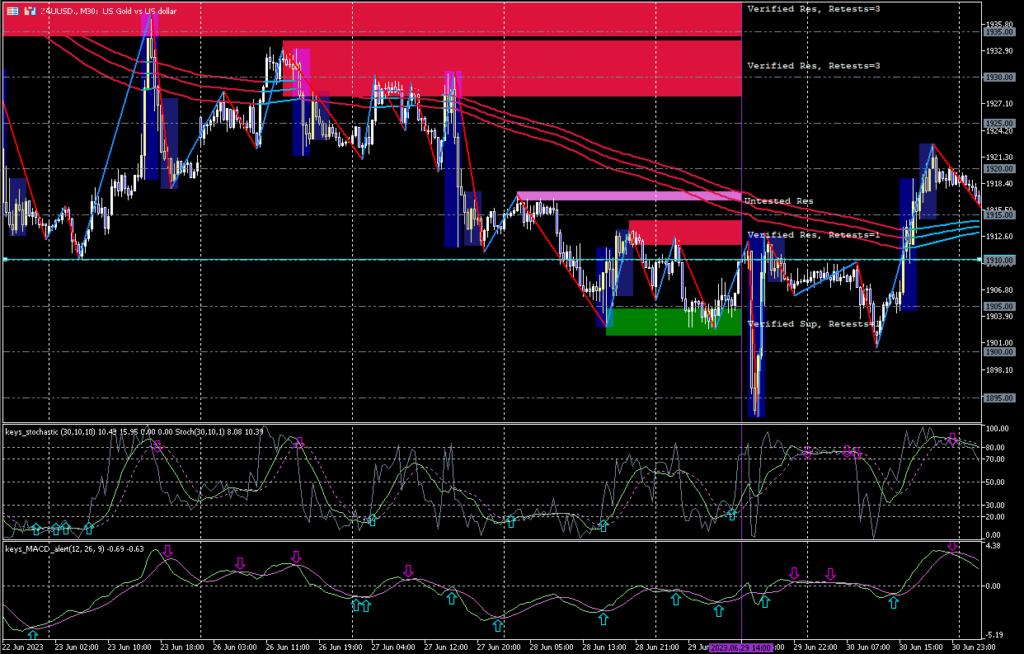Click the magenta sell arrow at the MACD far-right peak

pyautogui.click(x=953, y=546)
